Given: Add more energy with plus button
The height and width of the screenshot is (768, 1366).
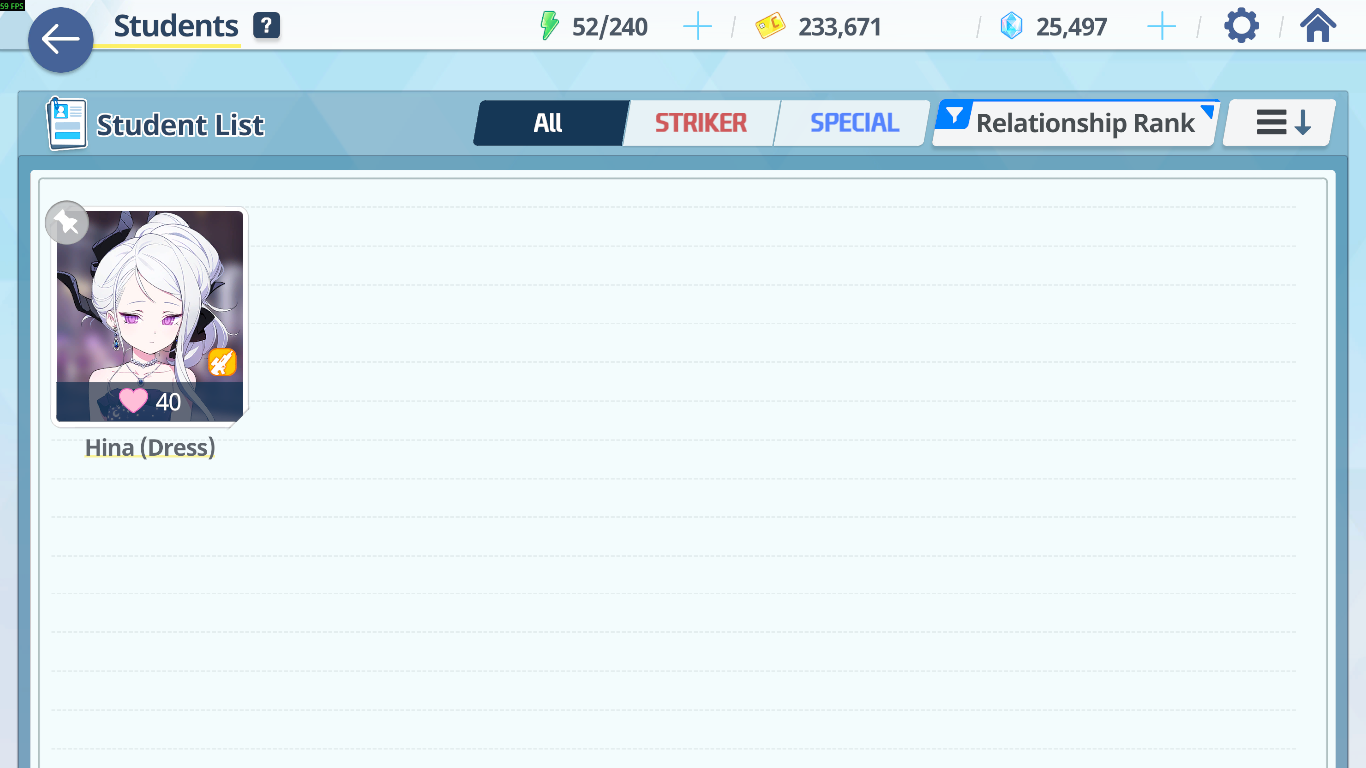Looking at the screenshot, I should [697, 27].
